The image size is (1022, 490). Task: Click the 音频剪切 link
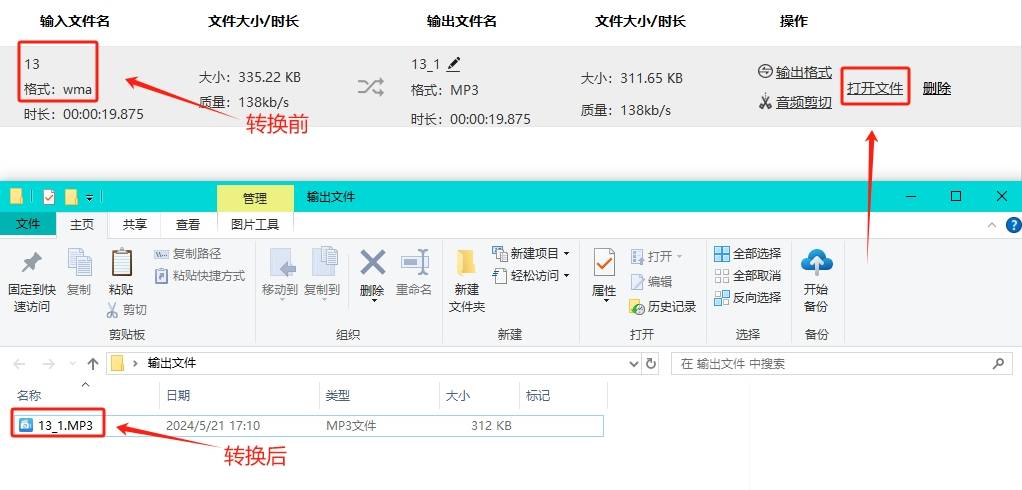click(x=804, y=102)
